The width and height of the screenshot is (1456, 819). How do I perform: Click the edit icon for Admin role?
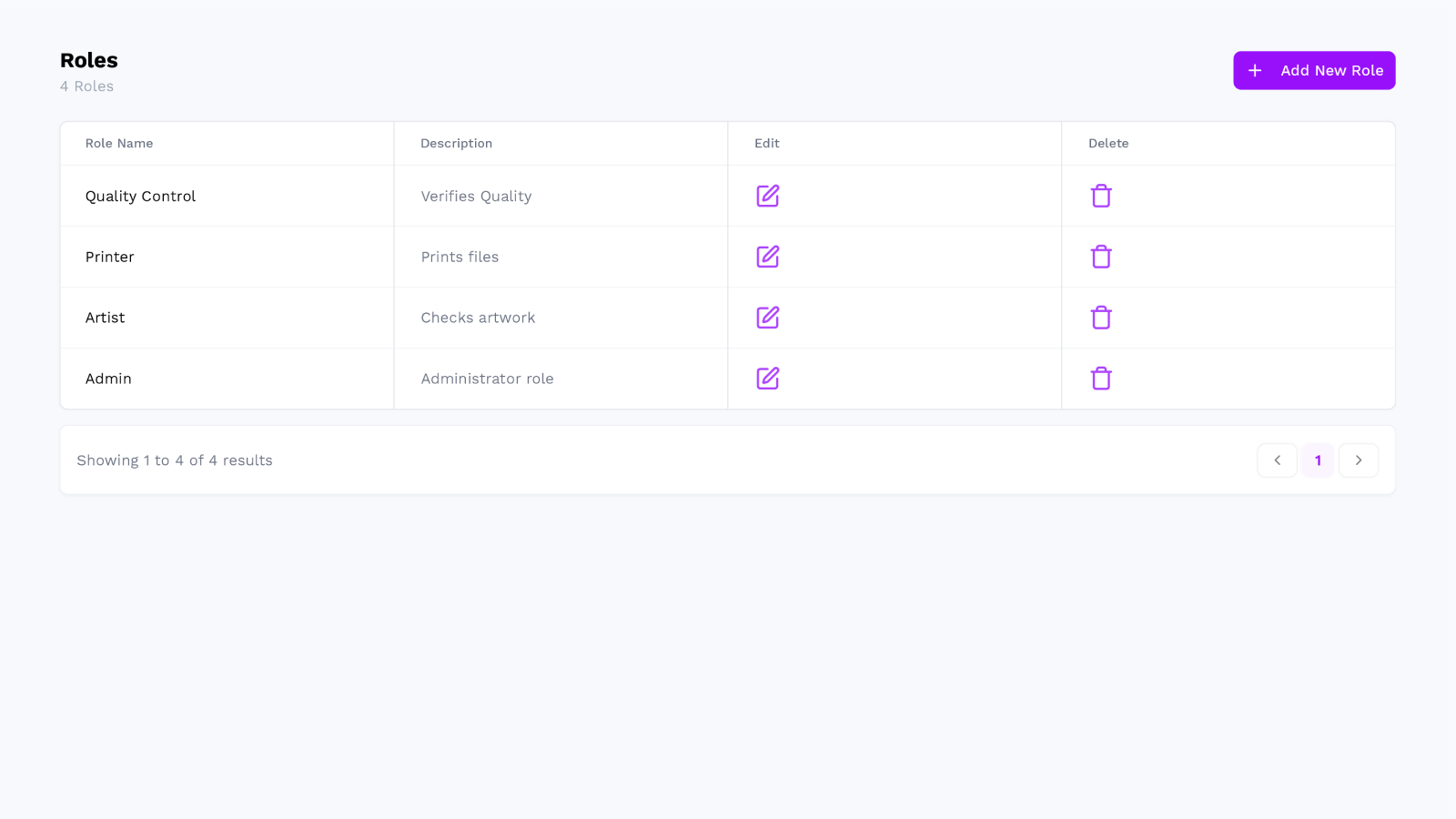pyautogui.click(x=767, y=379)
